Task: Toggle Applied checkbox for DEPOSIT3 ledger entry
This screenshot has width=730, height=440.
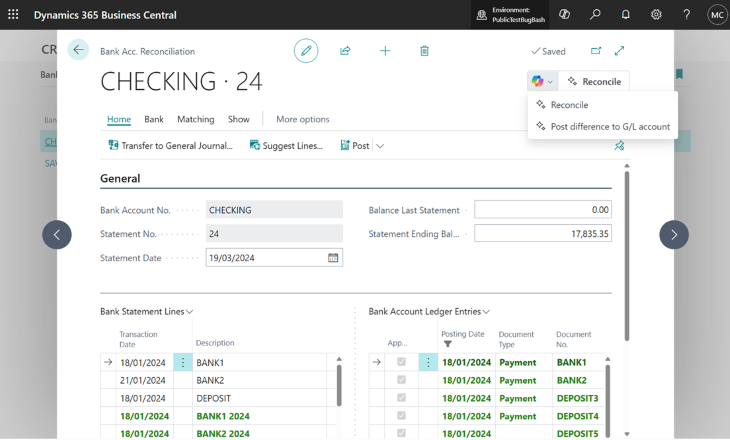Action: pyautogui.click(x=401, y=398)
